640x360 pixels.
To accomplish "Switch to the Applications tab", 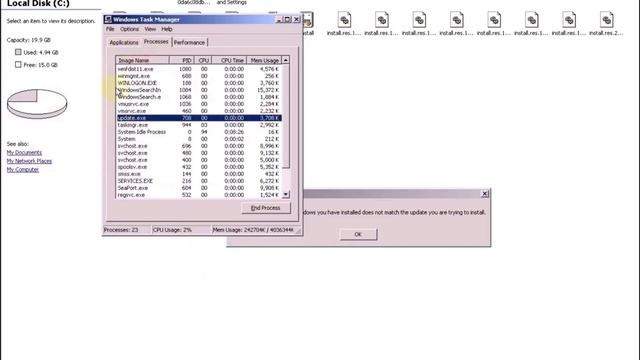I will (124, 42).
